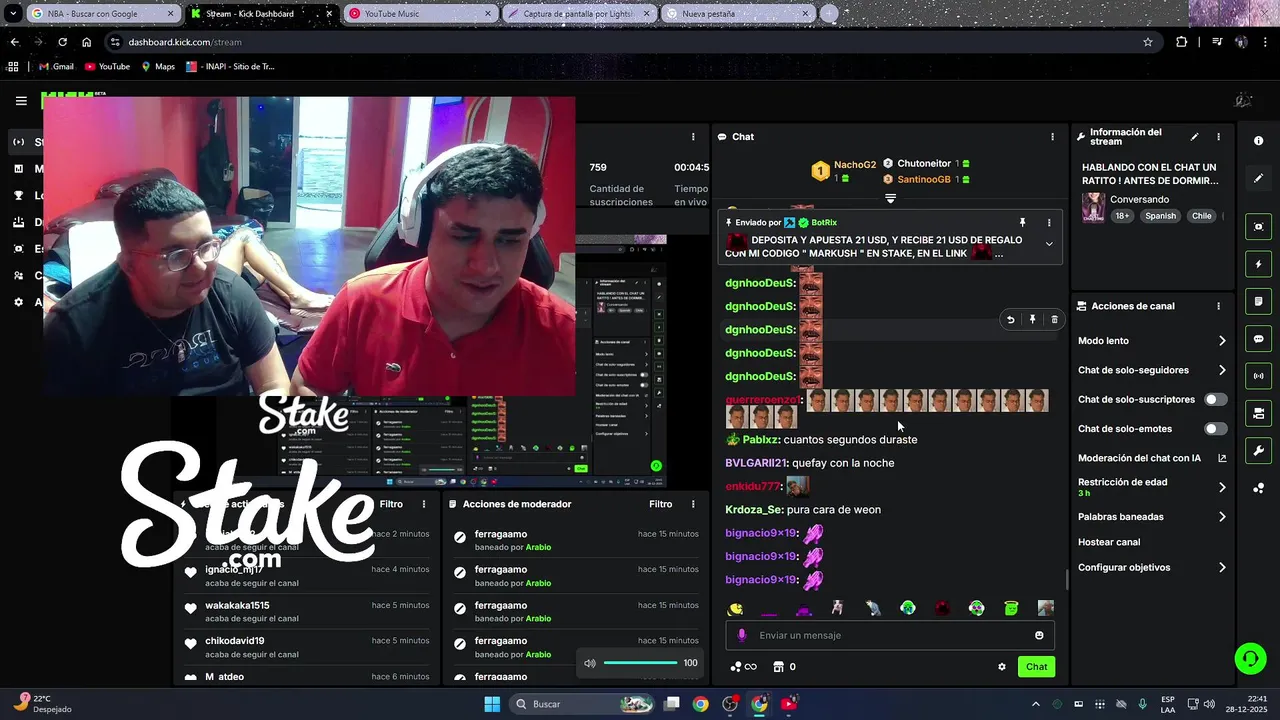
Task: Click the chat scrollbar
Action: (1067, 579)
